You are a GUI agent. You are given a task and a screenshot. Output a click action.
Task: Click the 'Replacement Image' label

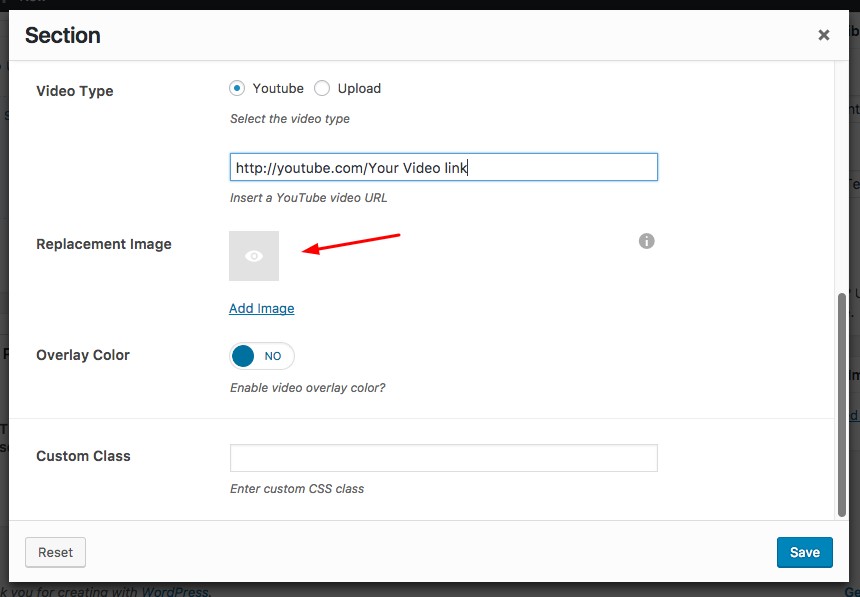point(104,244)
